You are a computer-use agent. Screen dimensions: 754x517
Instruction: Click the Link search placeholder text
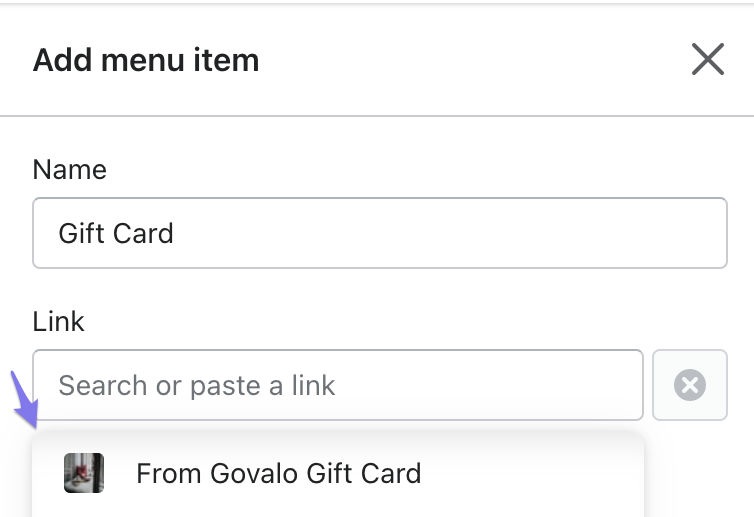197,385
